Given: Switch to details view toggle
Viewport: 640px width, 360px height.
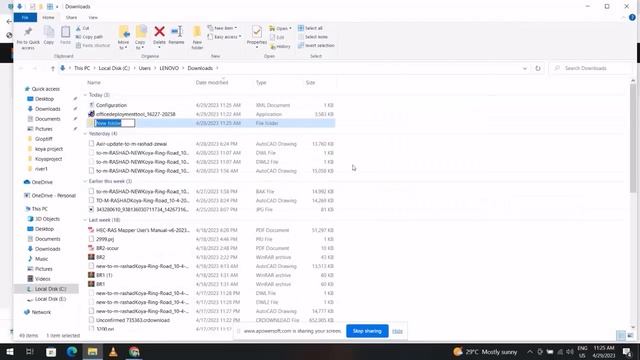Looking at the screenshot, I should pyautogui.click(x=621, y=336).
